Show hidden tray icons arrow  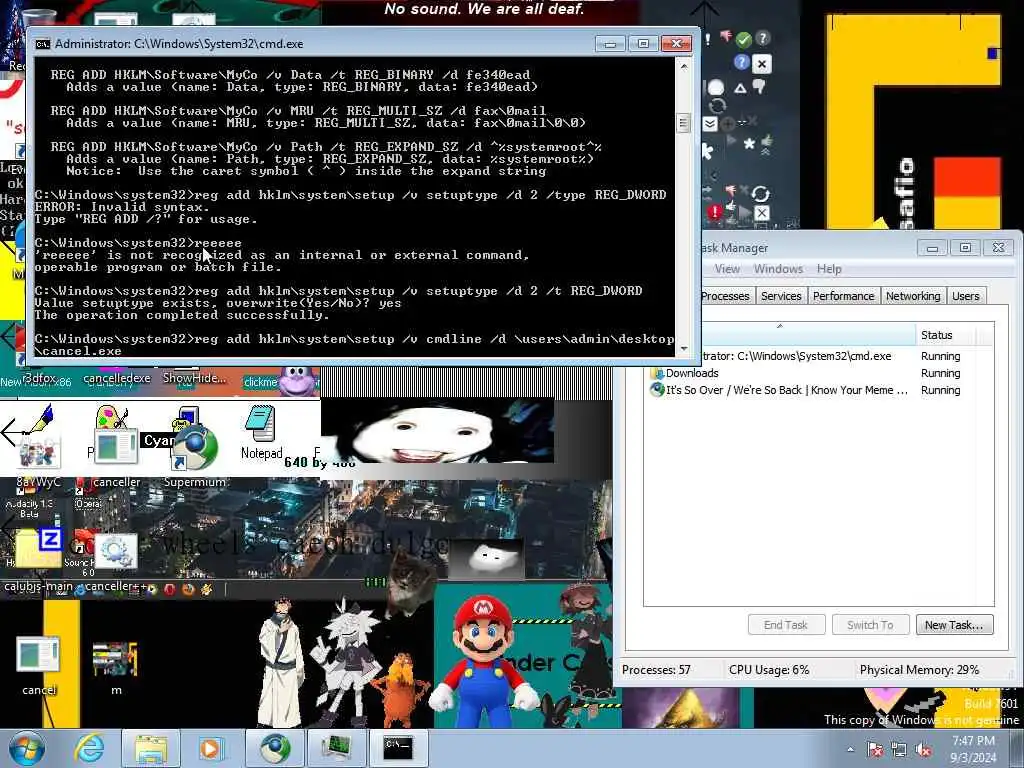tap(850, 749)
